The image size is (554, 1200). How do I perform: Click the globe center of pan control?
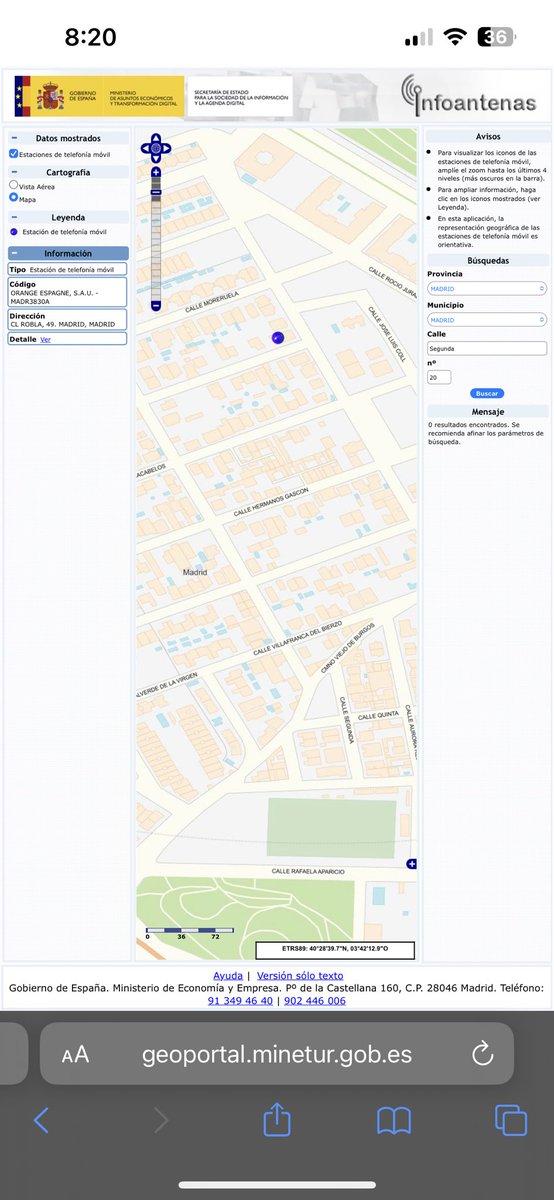pyautogui.click(x=156, y=149)
